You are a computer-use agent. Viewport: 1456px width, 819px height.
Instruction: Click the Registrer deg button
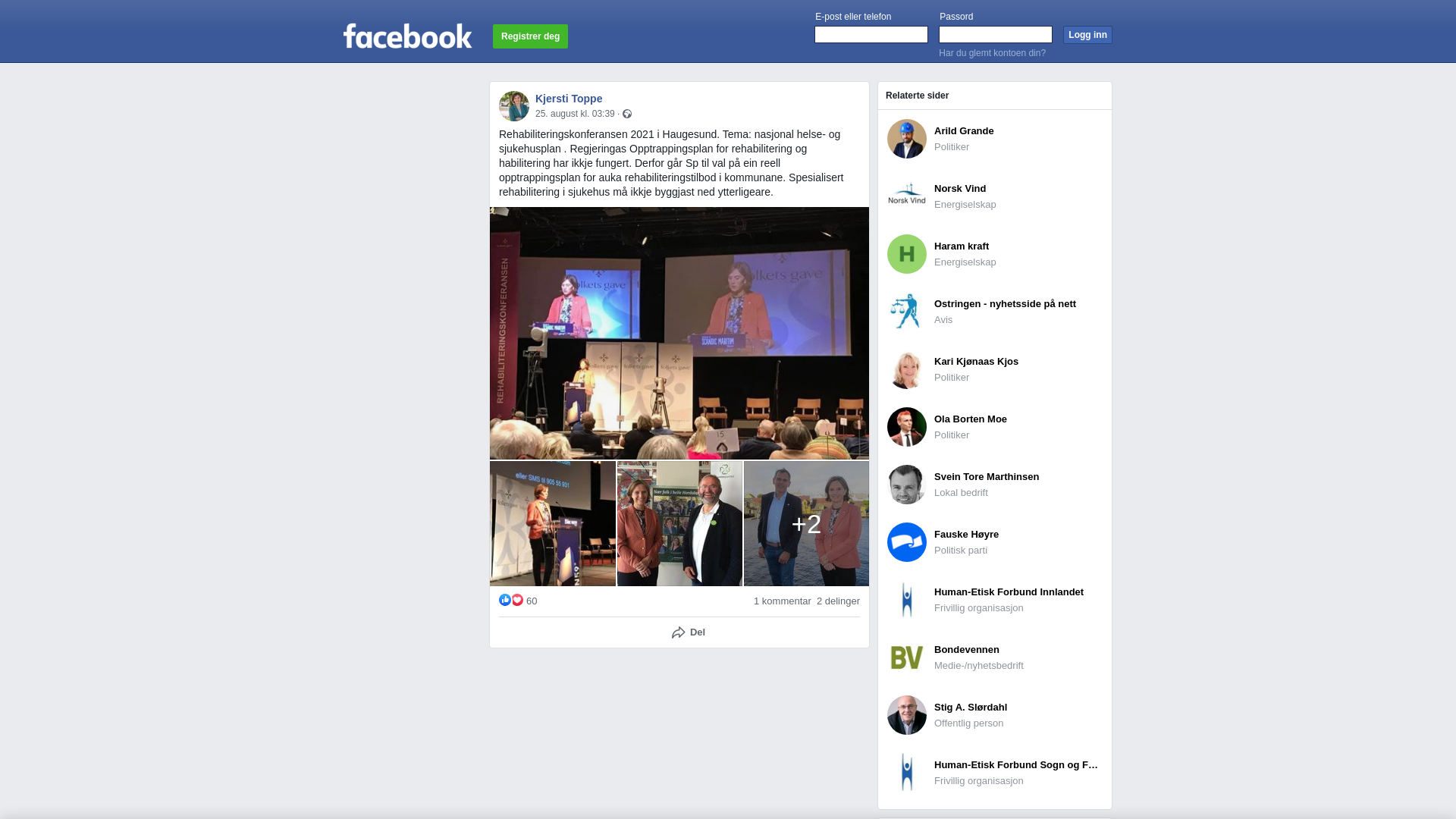(530, 36)
